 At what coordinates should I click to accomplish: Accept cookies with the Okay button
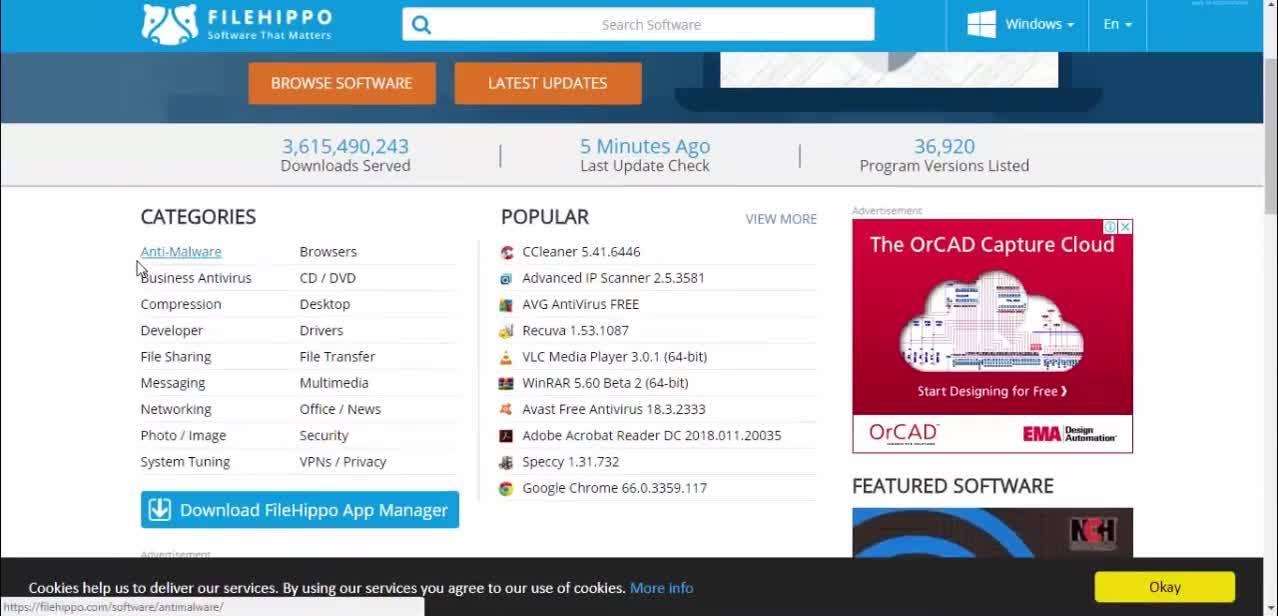pos(1165,587)
